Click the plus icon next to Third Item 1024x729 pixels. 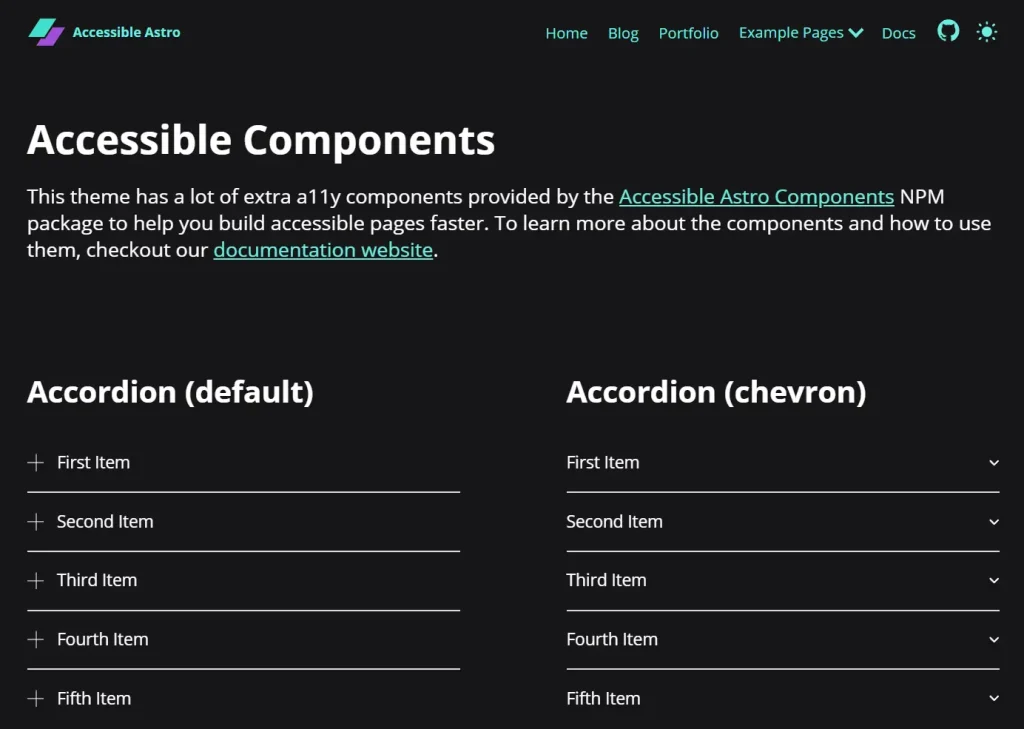34,580
